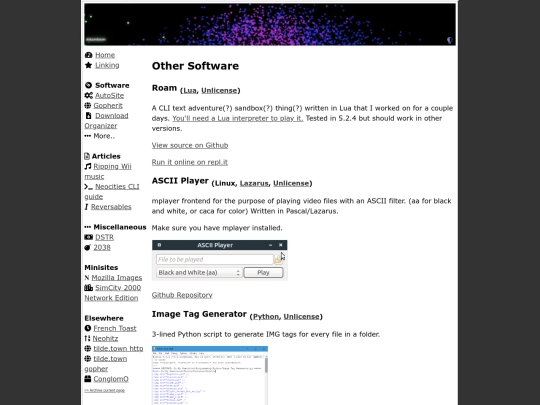
Task: Click the Home dashboard icon
Action: pyautogui.click(x=89, y=55)
